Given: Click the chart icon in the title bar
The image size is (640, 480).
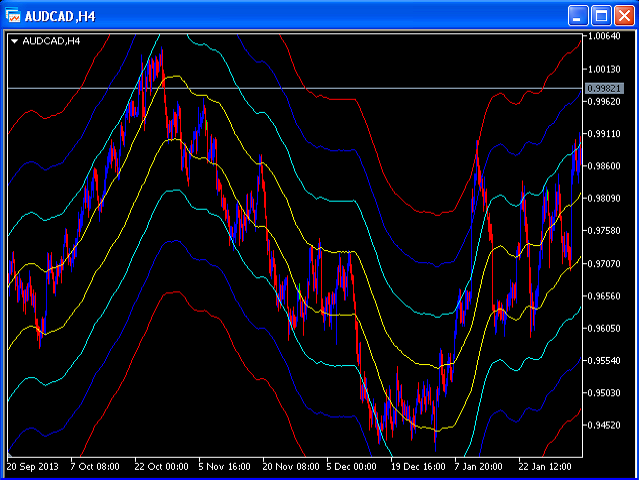Looking at the screenshot, I should pos(13,16).
